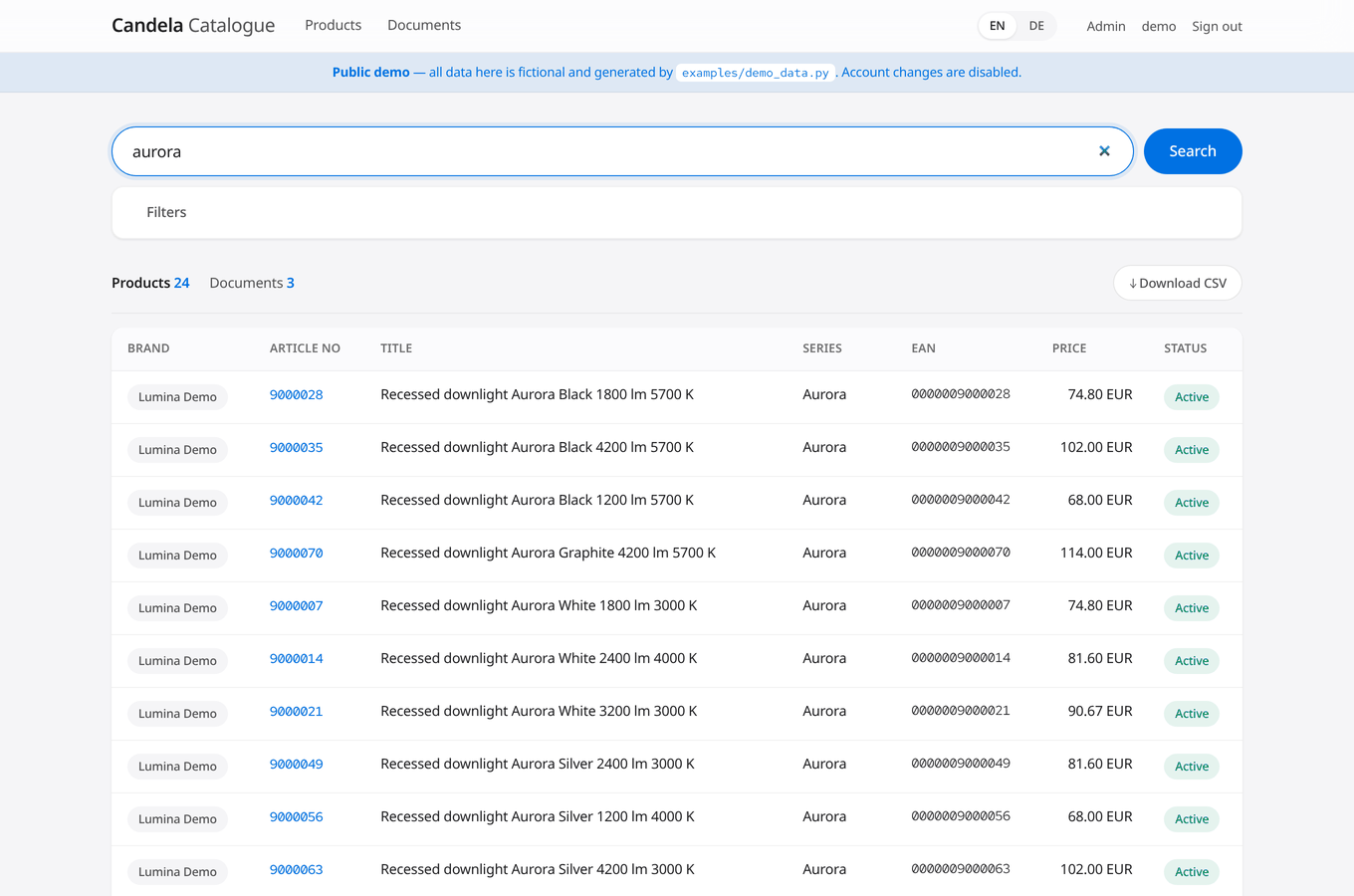Screen dimensions: 1354x896
Task: Open article 9000049
Action: pyautogui.click(x=296, y=765)
